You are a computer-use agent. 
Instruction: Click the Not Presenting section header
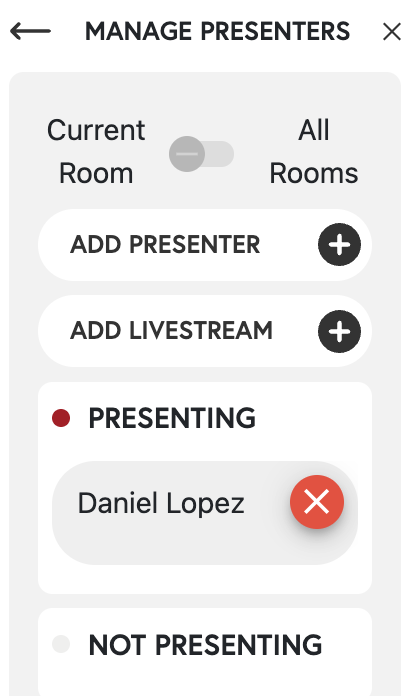tap(205, 645)
